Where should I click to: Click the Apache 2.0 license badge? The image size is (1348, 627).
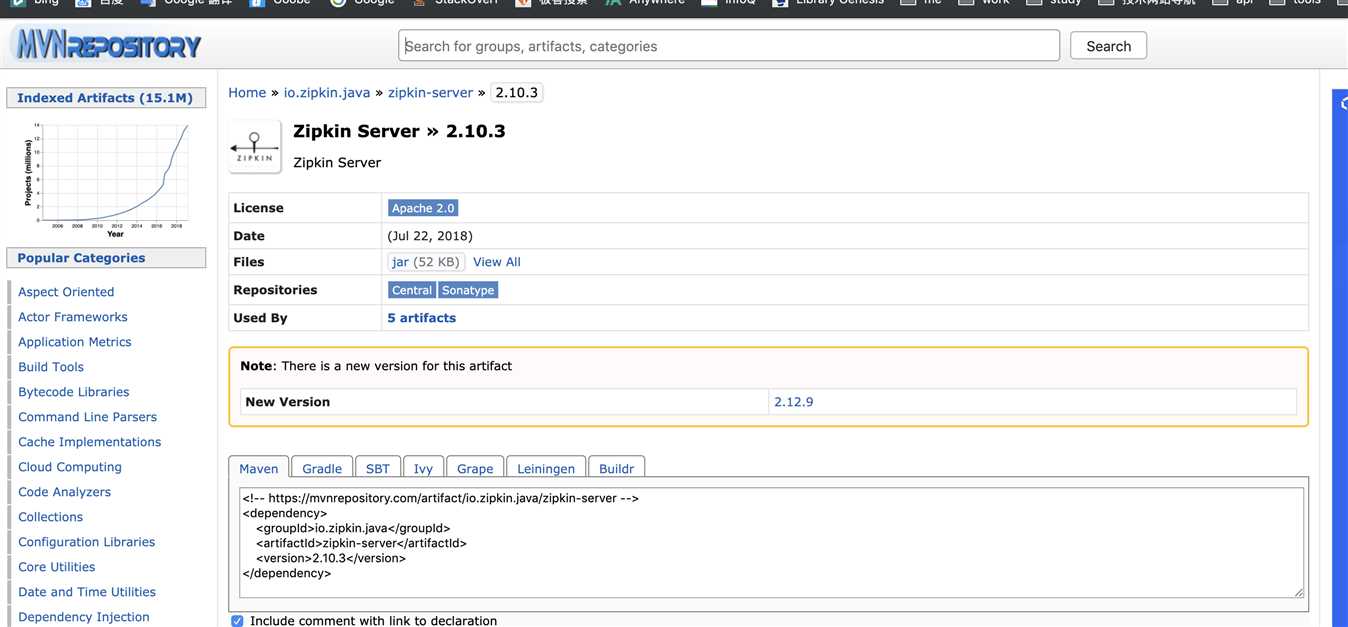423,208
